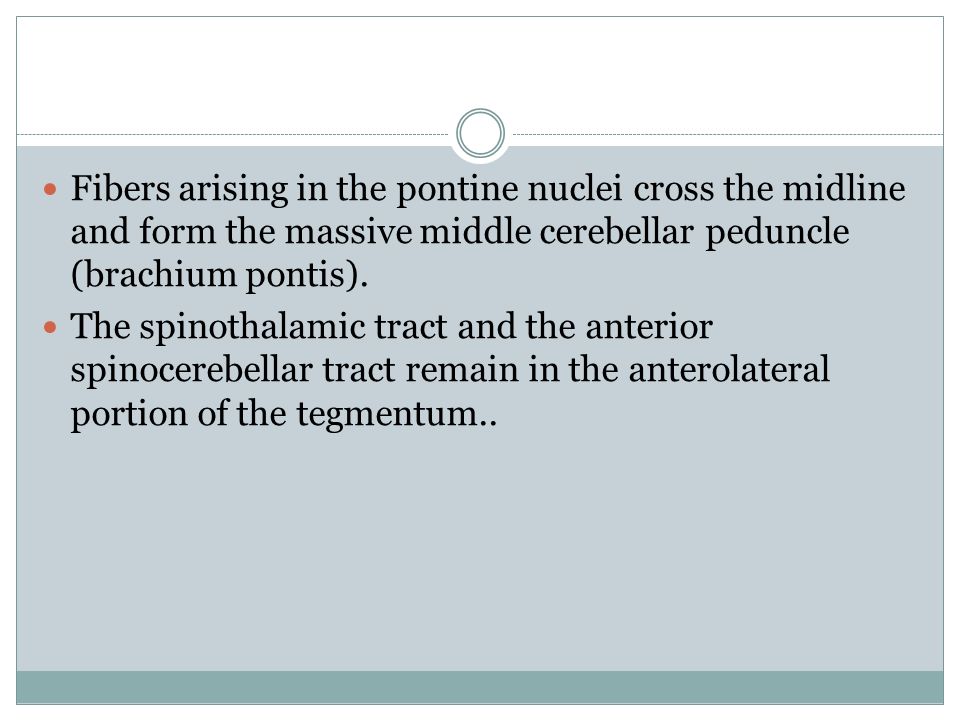This screenshot has height=720, width=960.
Task: Select the orange bullet before "Fibers arising"
Action: tap(50, 189)
